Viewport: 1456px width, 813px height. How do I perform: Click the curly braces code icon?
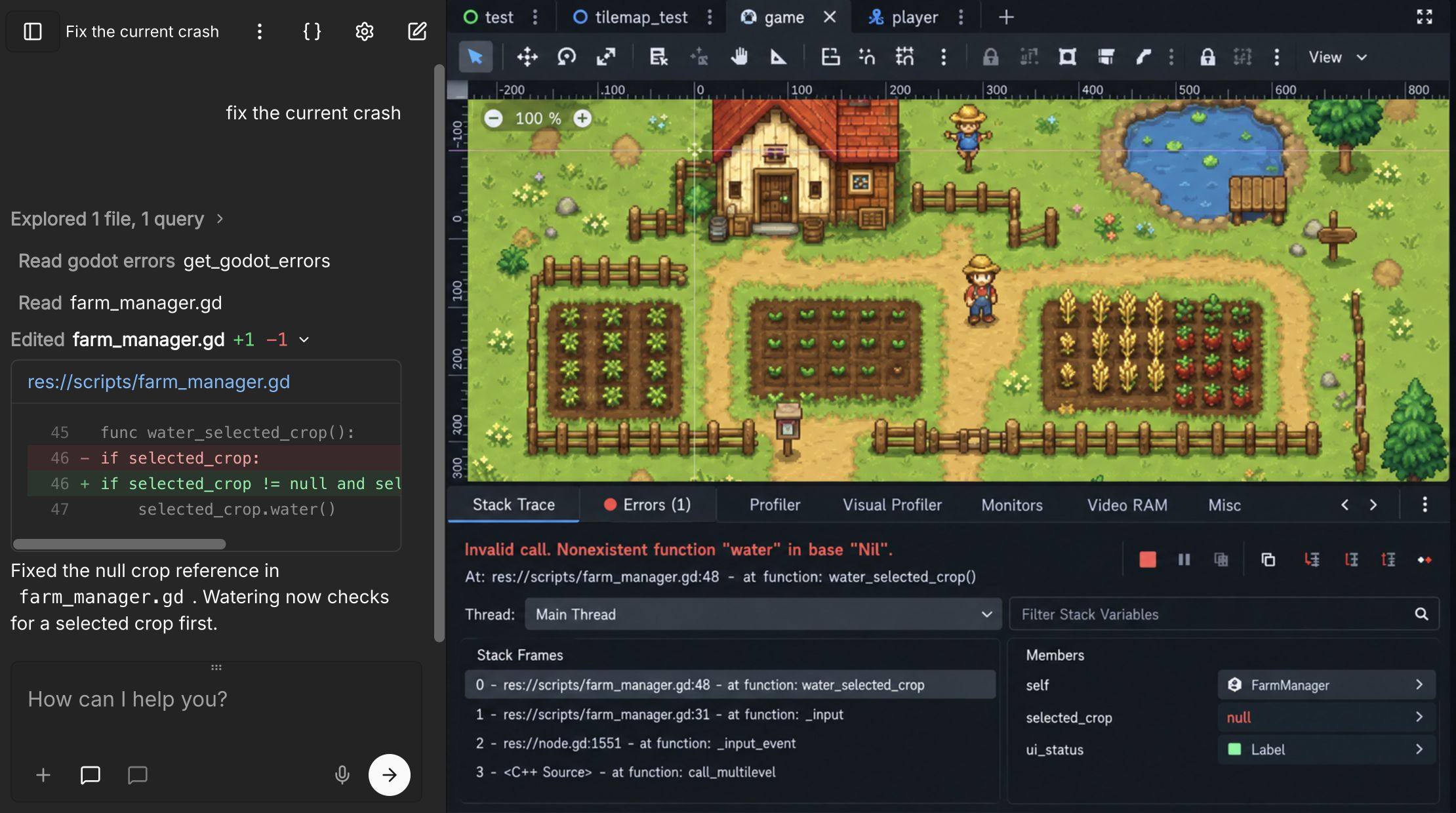click(x=312, y=31)
